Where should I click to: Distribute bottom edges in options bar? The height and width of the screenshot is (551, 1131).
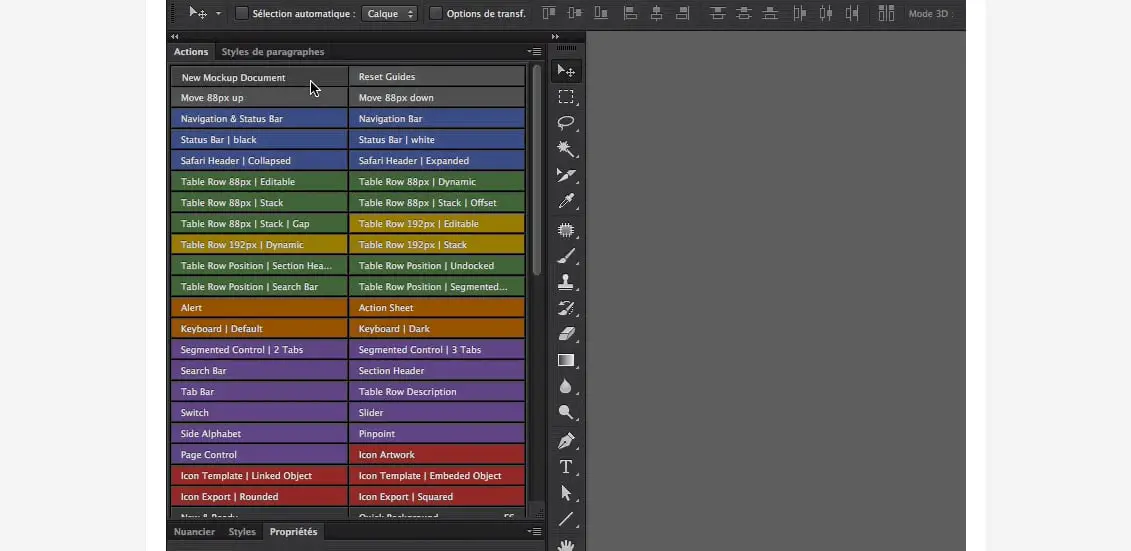pyautogui.click(x=770, y=13)
